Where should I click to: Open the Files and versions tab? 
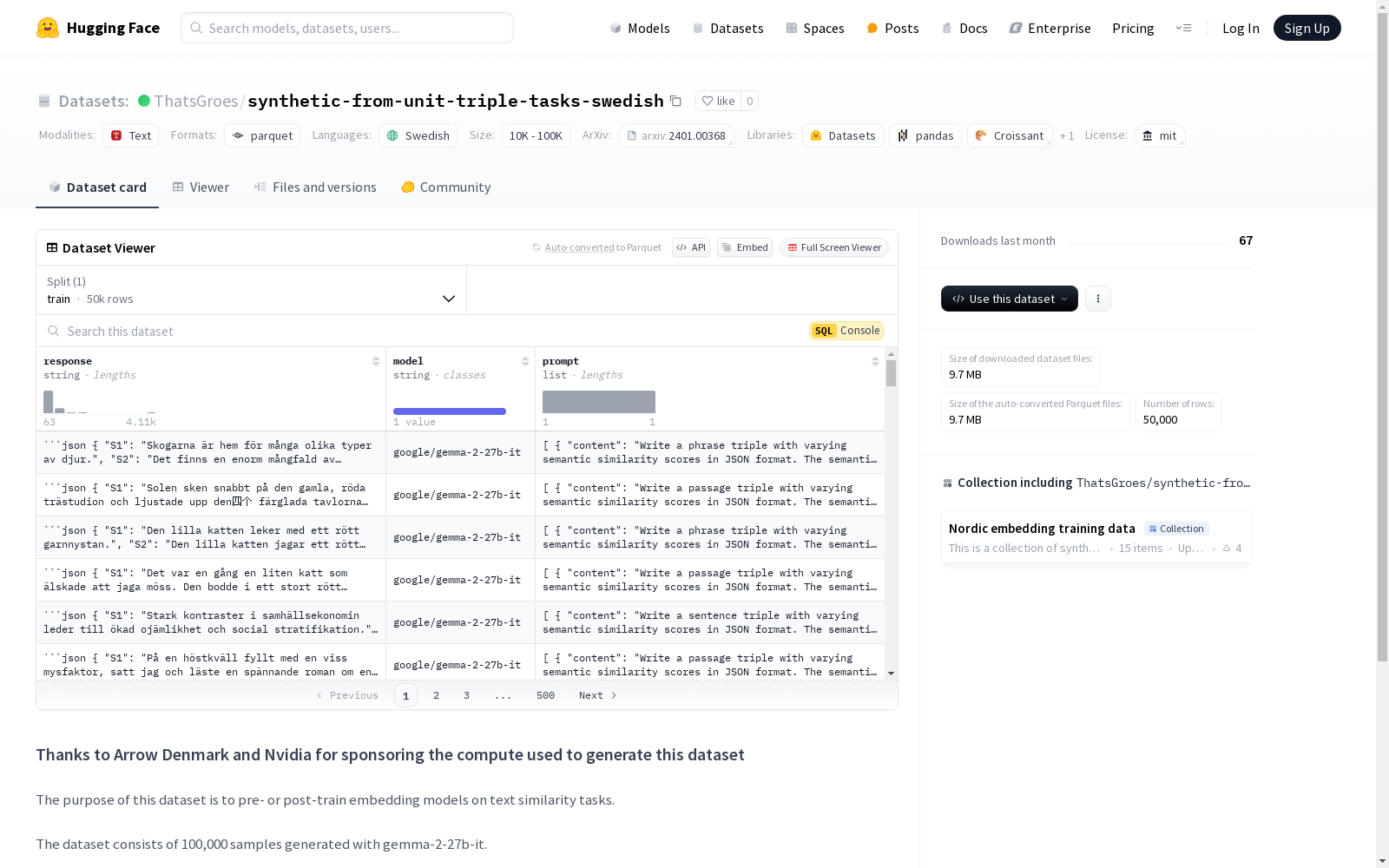click(315, 187)
